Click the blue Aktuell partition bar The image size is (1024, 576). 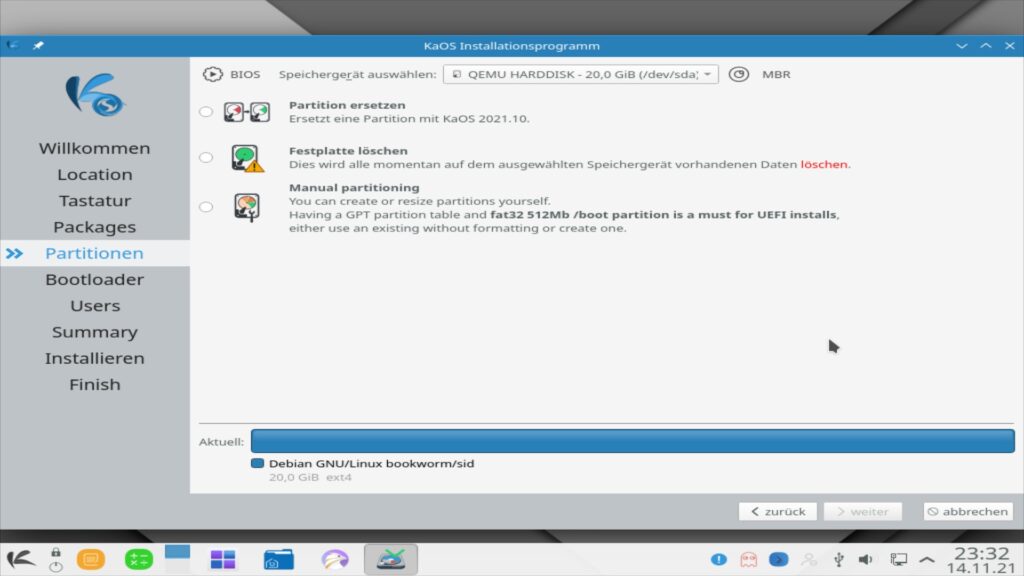click(x=632, y=441)
